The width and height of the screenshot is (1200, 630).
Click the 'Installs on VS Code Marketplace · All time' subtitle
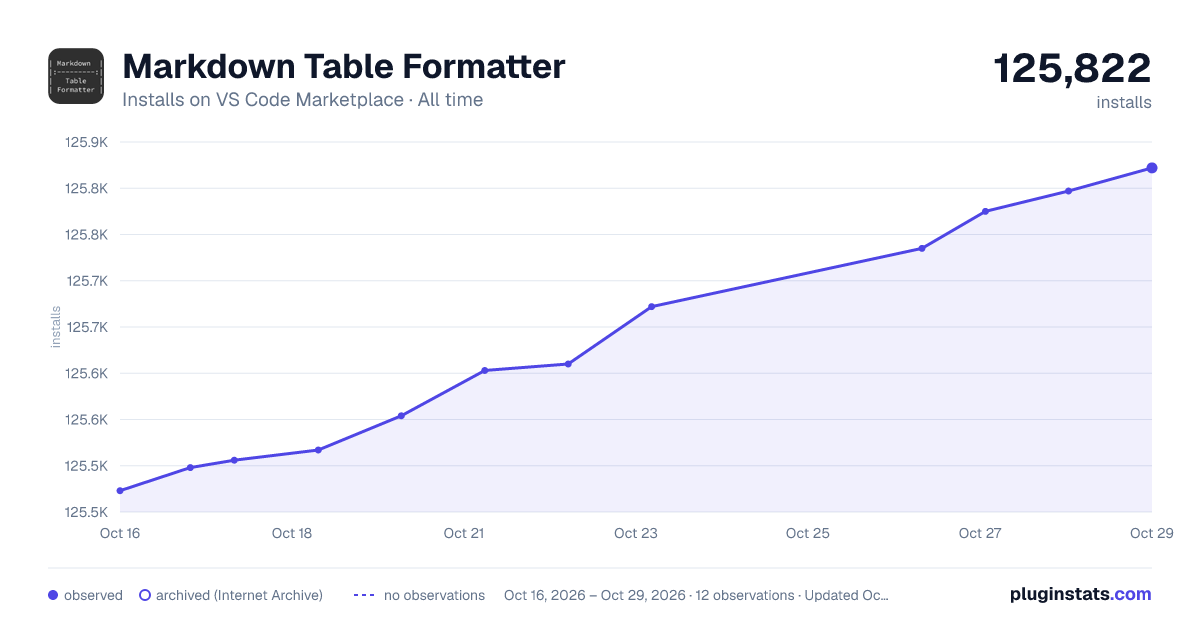(x=303, y=100)
